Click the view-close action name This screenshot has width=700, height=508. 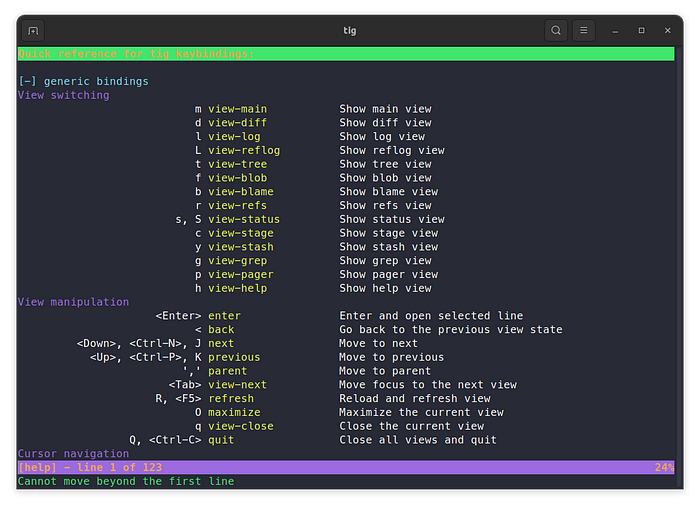[x=241, y=426]
